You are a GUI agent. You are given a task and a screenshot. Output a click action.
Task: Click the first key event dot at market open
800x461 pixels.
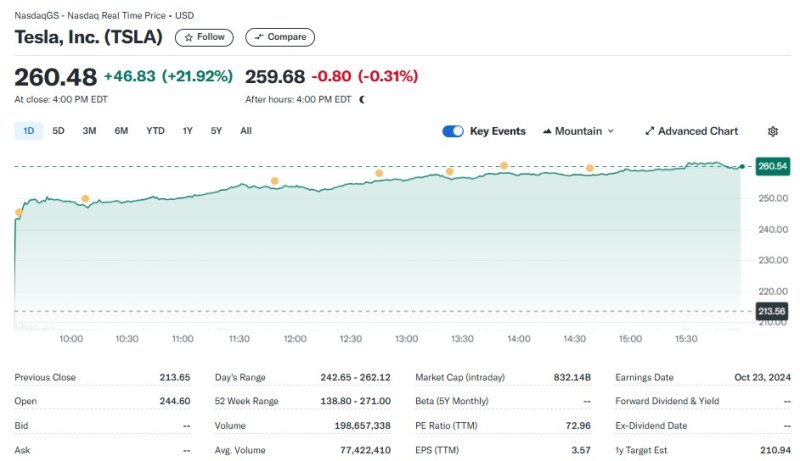click(x=18, y=212)
